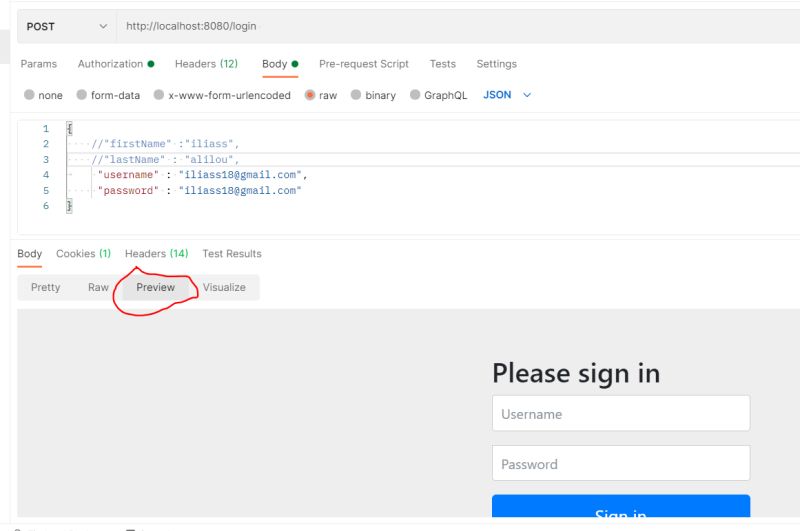Select the request Body tab

point(280,64)
